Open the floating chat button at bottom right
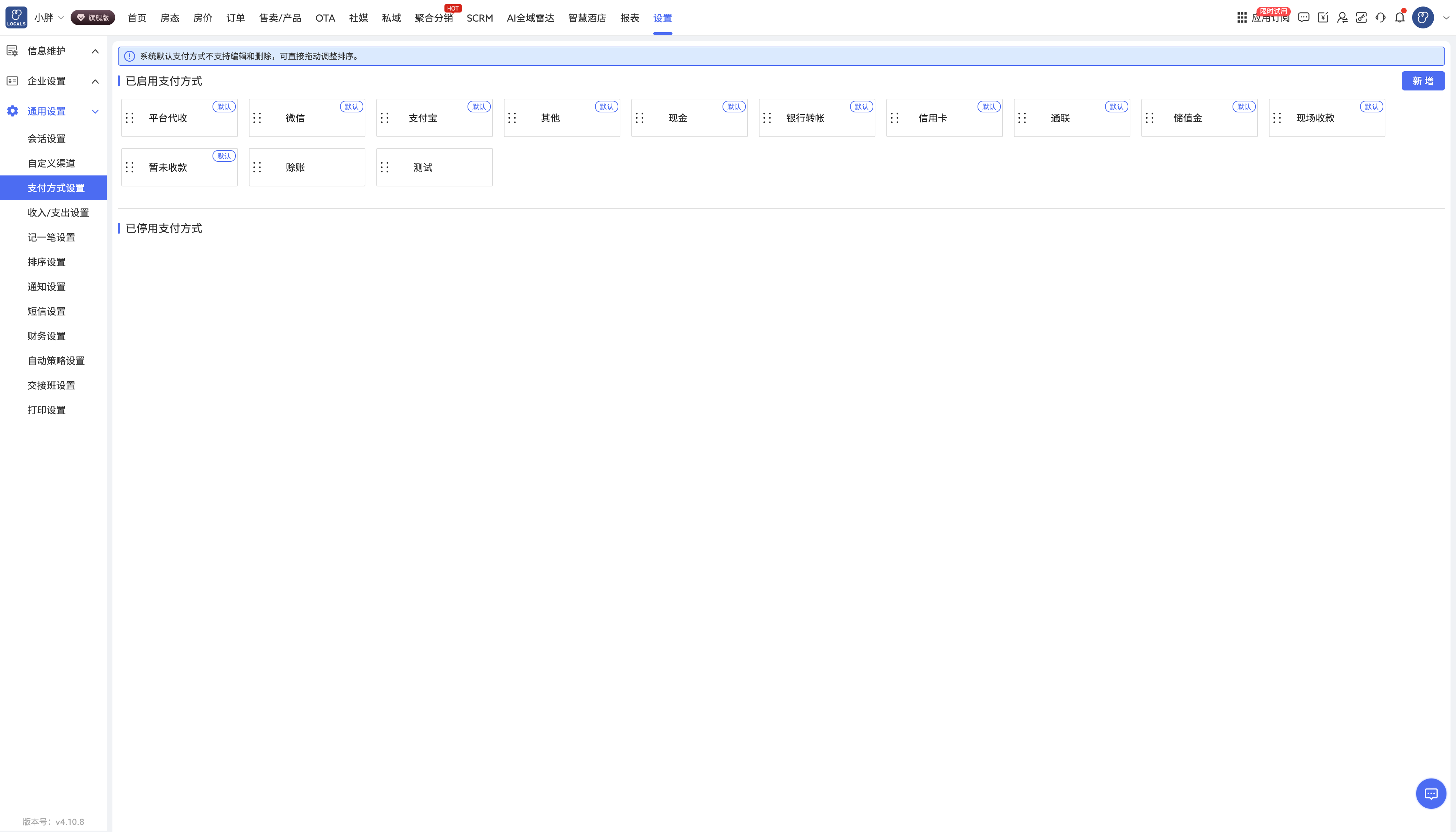This screenshot has width=1456, height=832. 1431,793
